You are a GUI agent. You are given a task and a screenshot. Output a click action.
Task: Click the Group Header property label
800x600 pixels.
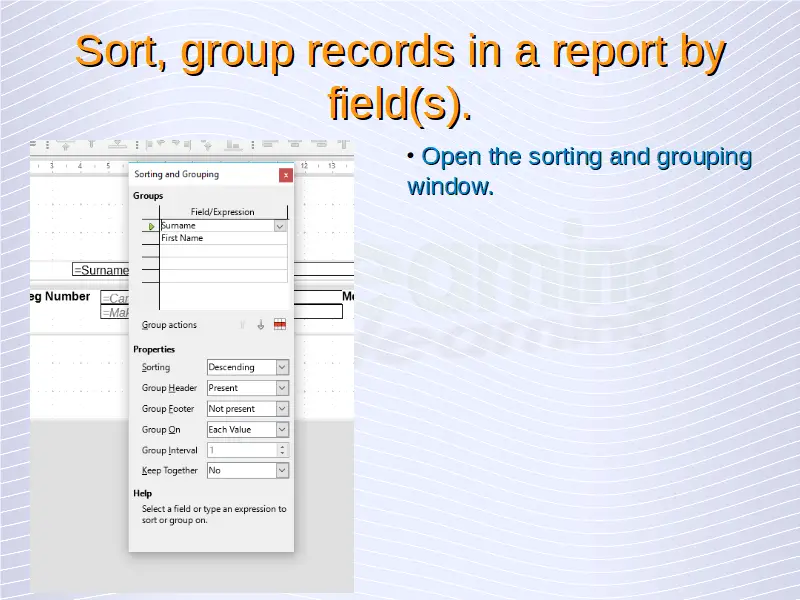click(169, 388)
